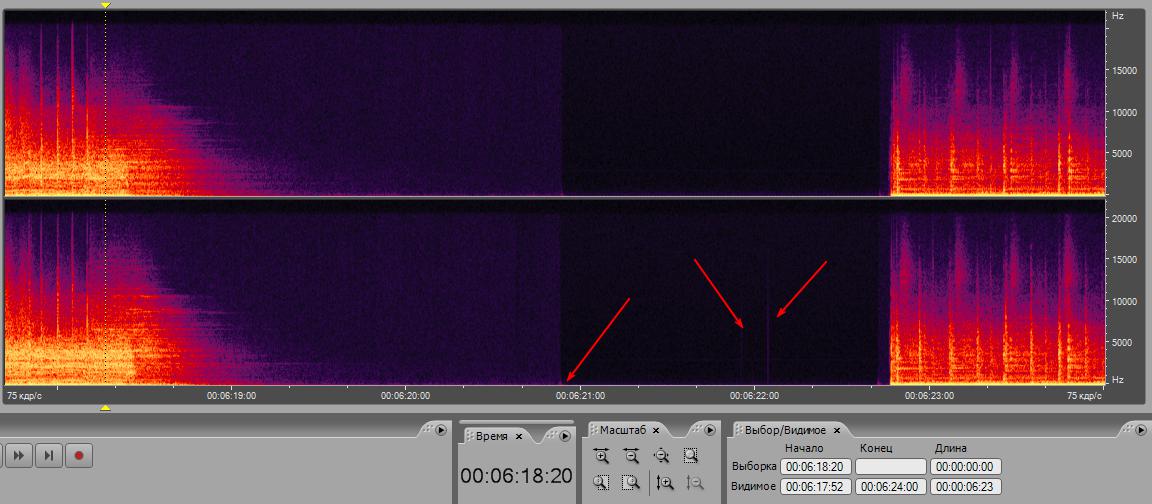The width and height of the screenshot is (1152, 504).
Task: Click the Fast Forward transport button
Action: point(19,456)
